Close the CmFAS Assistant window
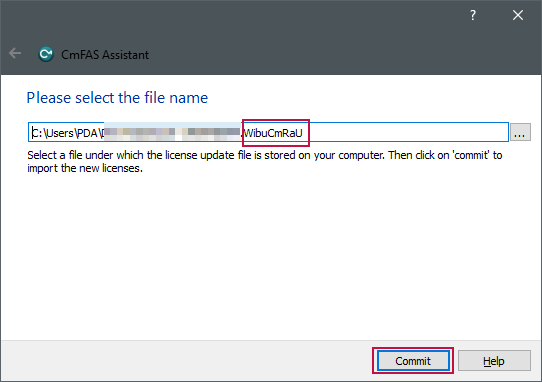This screenshot has width=542, height=382. [518, 15]
